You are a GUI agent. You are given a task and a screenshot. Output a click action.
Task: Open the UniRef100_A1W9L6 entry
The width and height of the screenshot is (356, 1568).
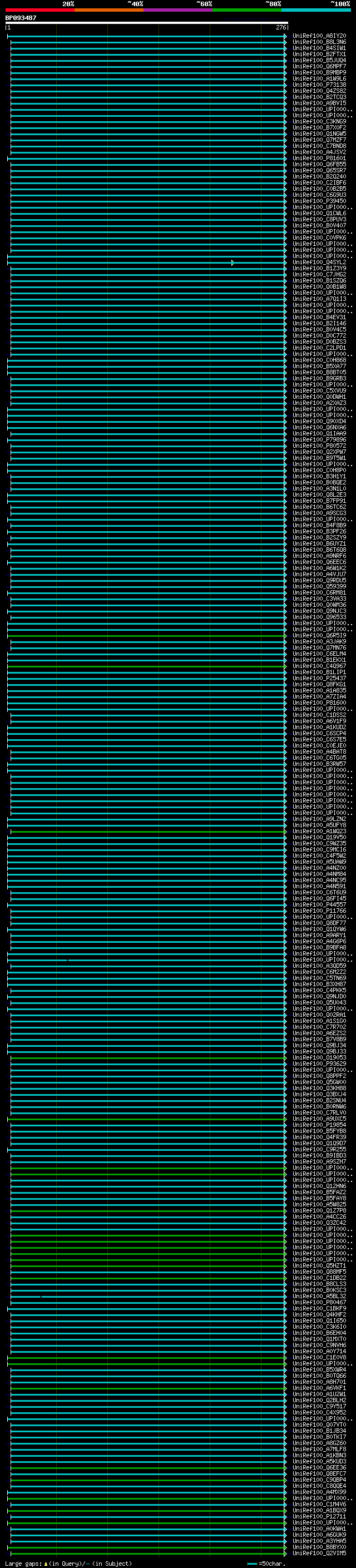(x=319, y=78)
